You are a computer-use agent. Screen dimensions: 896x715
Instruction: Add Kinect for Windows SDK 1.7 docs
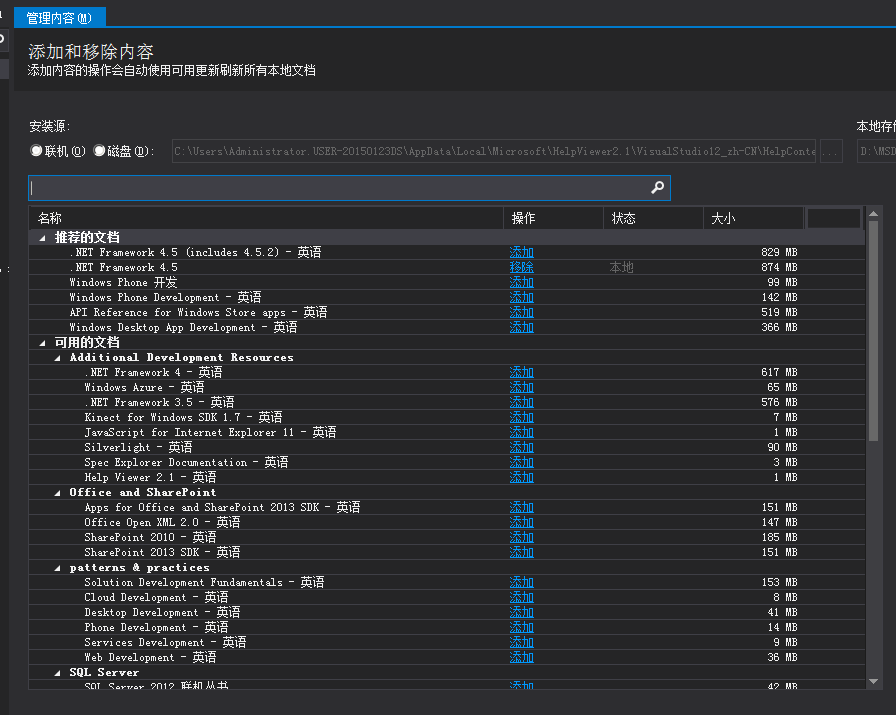[x=521, y=417]
